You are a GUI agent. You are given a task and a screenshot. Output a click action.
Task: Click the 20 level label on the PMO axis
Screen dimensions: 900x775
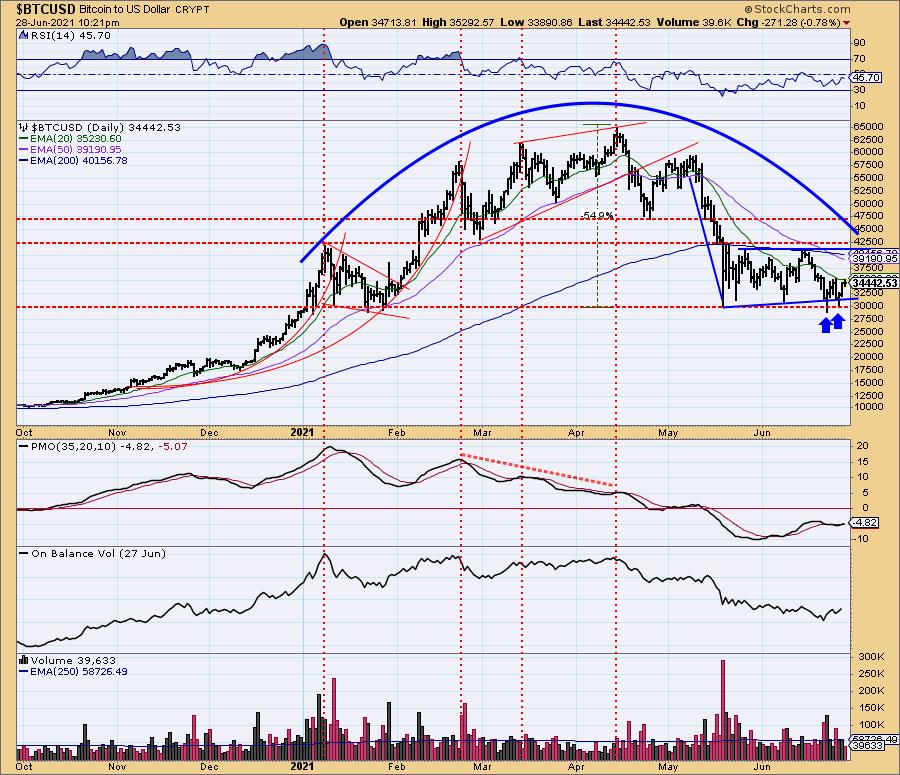point(863,445)
